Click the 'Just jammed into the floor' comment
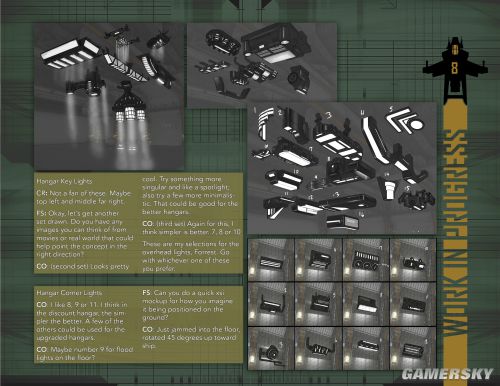Screen dimensions: 500x386 (x=191, y=337)
